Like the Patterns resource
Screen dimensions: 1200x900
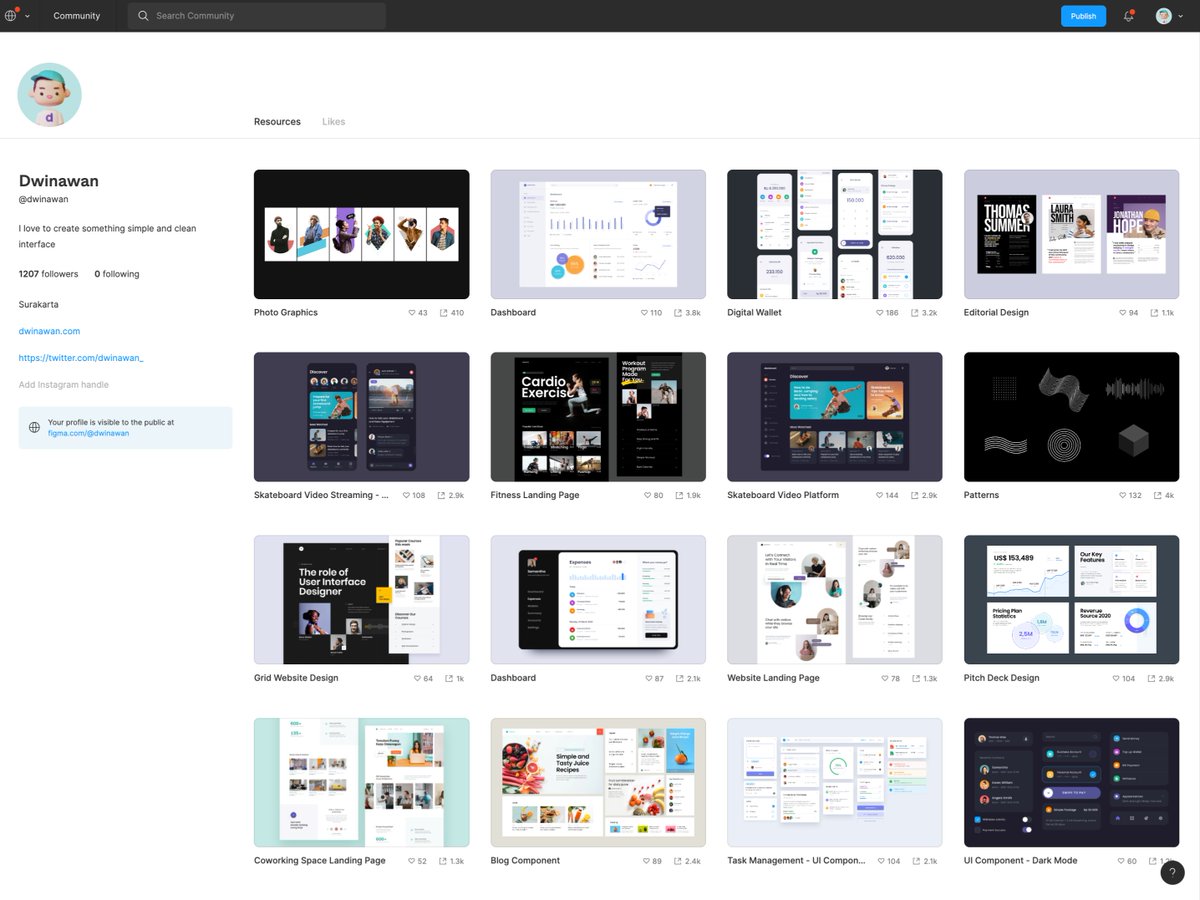[x=1122, y=496]
